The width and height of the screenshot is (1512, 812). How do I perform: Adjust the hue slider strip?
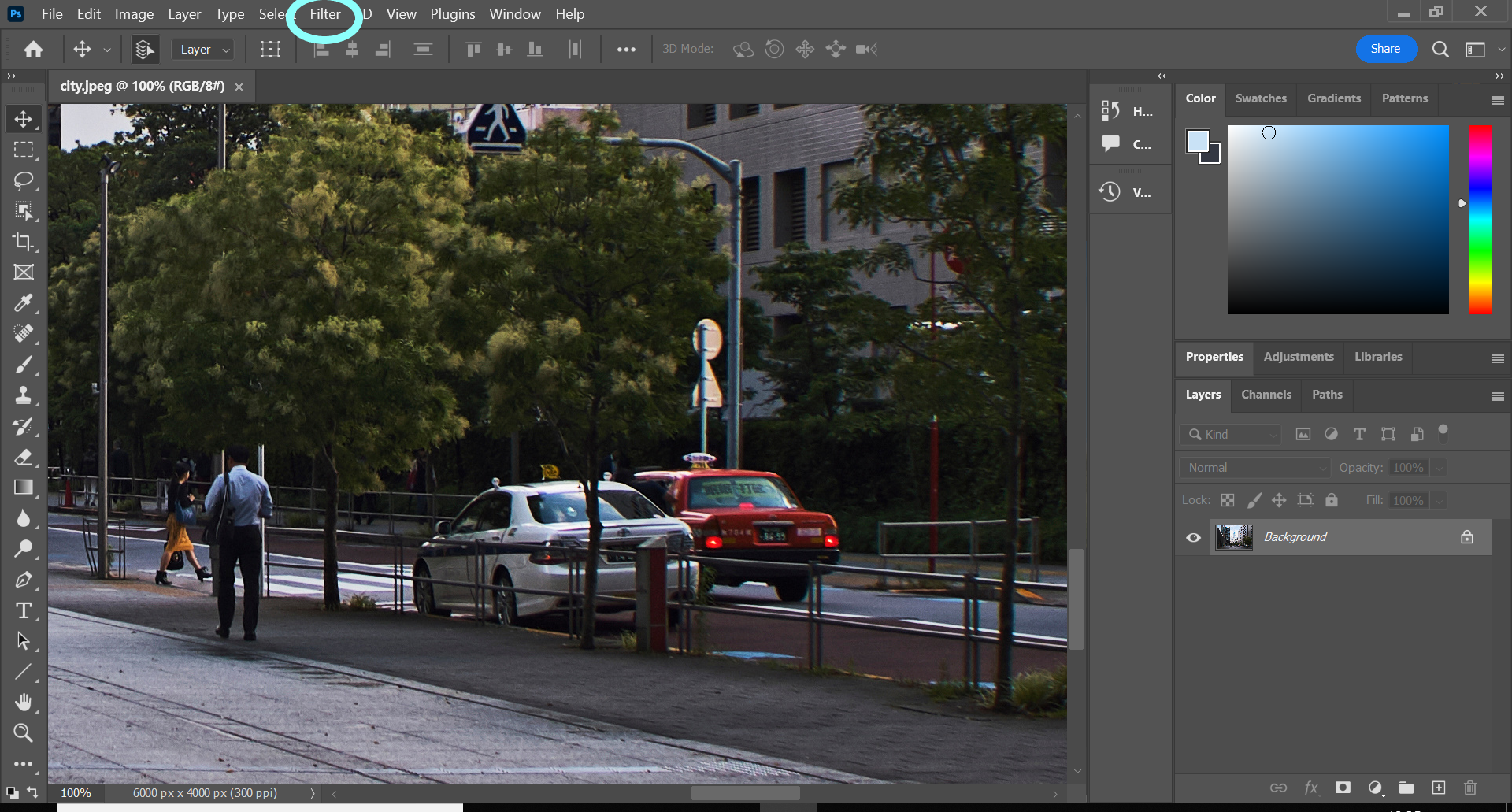[1480, 220]
